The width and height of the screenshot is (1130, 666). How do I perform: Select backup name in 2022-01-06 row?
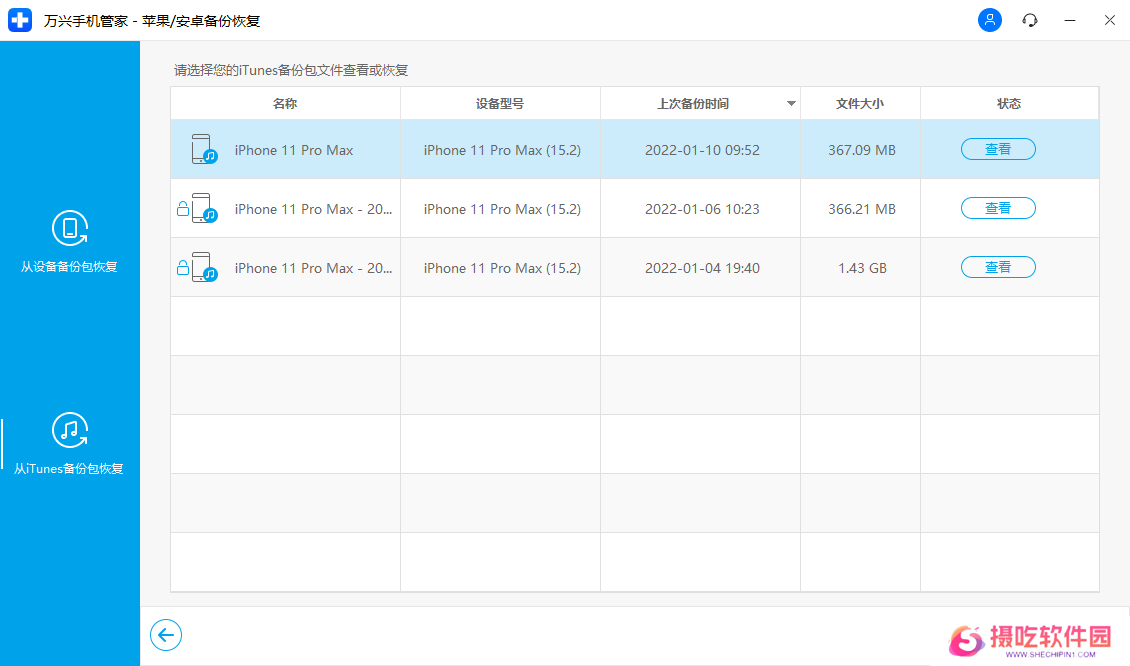point(313,209)
